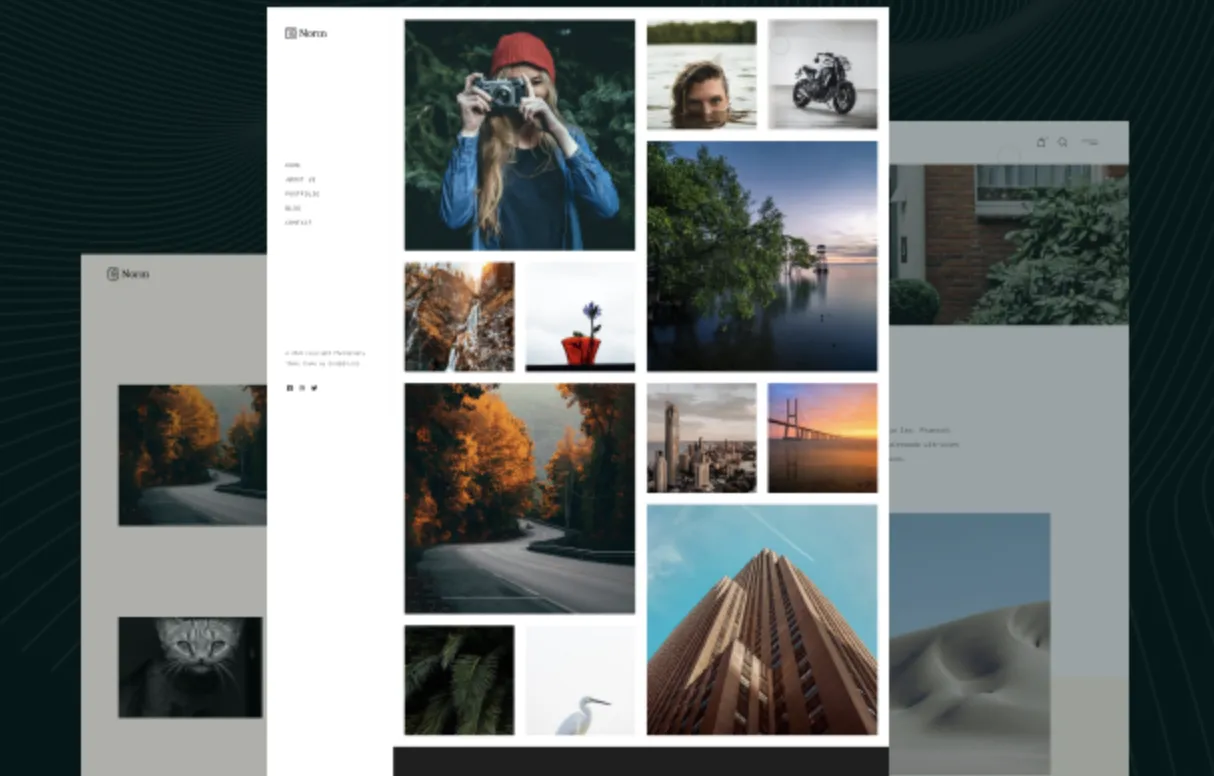
Task: Select the red flower pot photo
Action: coord(580,317)
